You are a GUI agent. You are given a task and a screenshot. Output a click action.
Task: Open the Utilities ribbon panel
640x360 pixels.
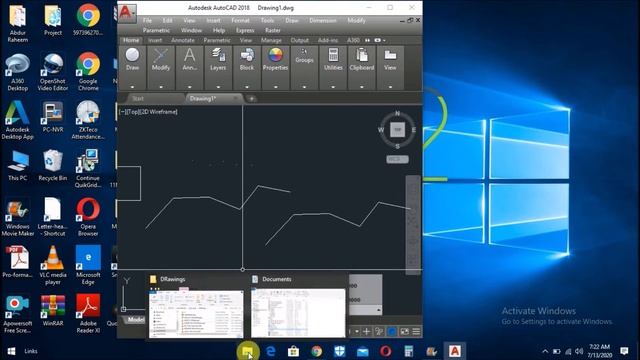(333, 60)
